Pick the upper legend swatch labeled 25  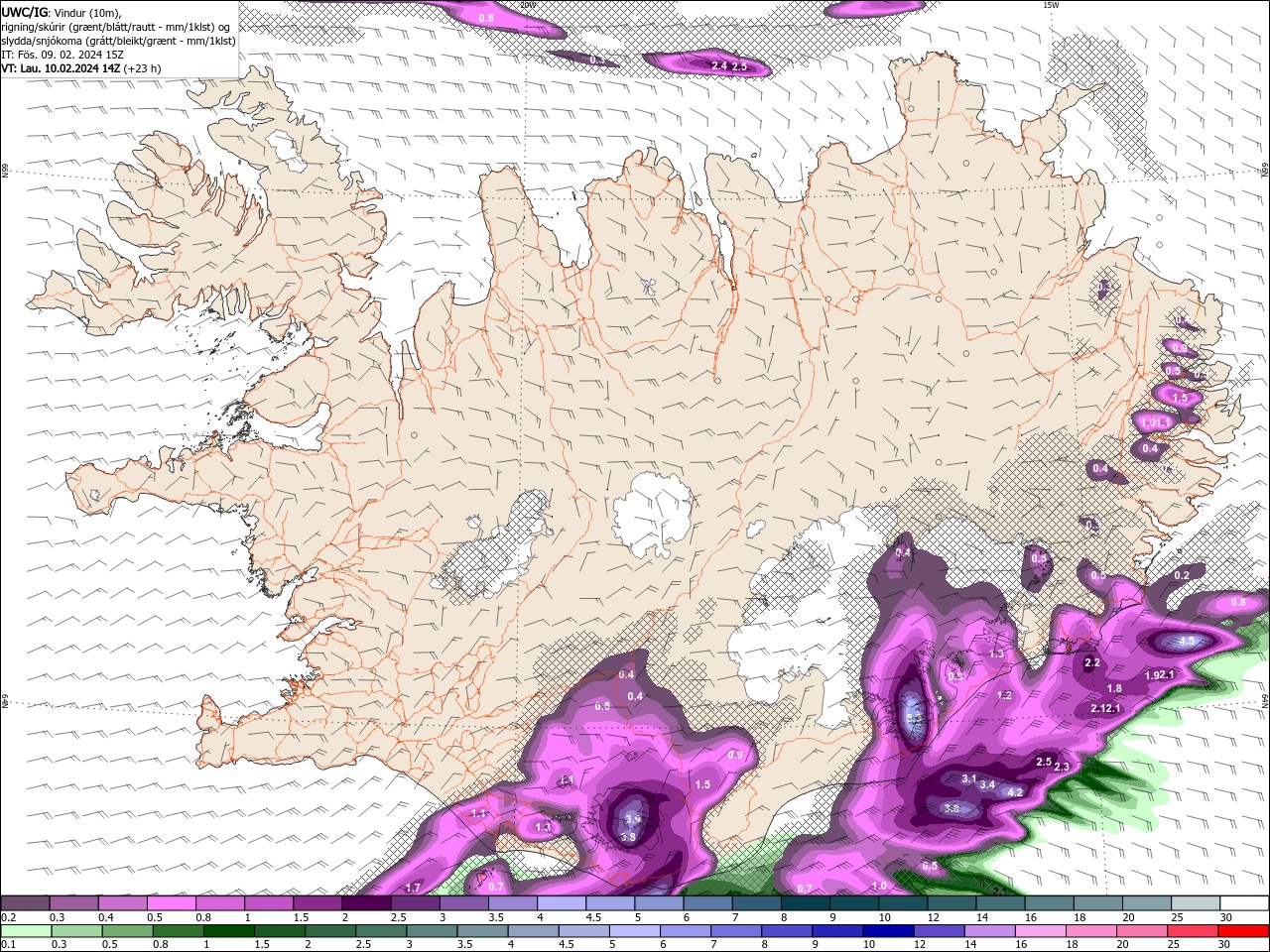click(1197, 903)
